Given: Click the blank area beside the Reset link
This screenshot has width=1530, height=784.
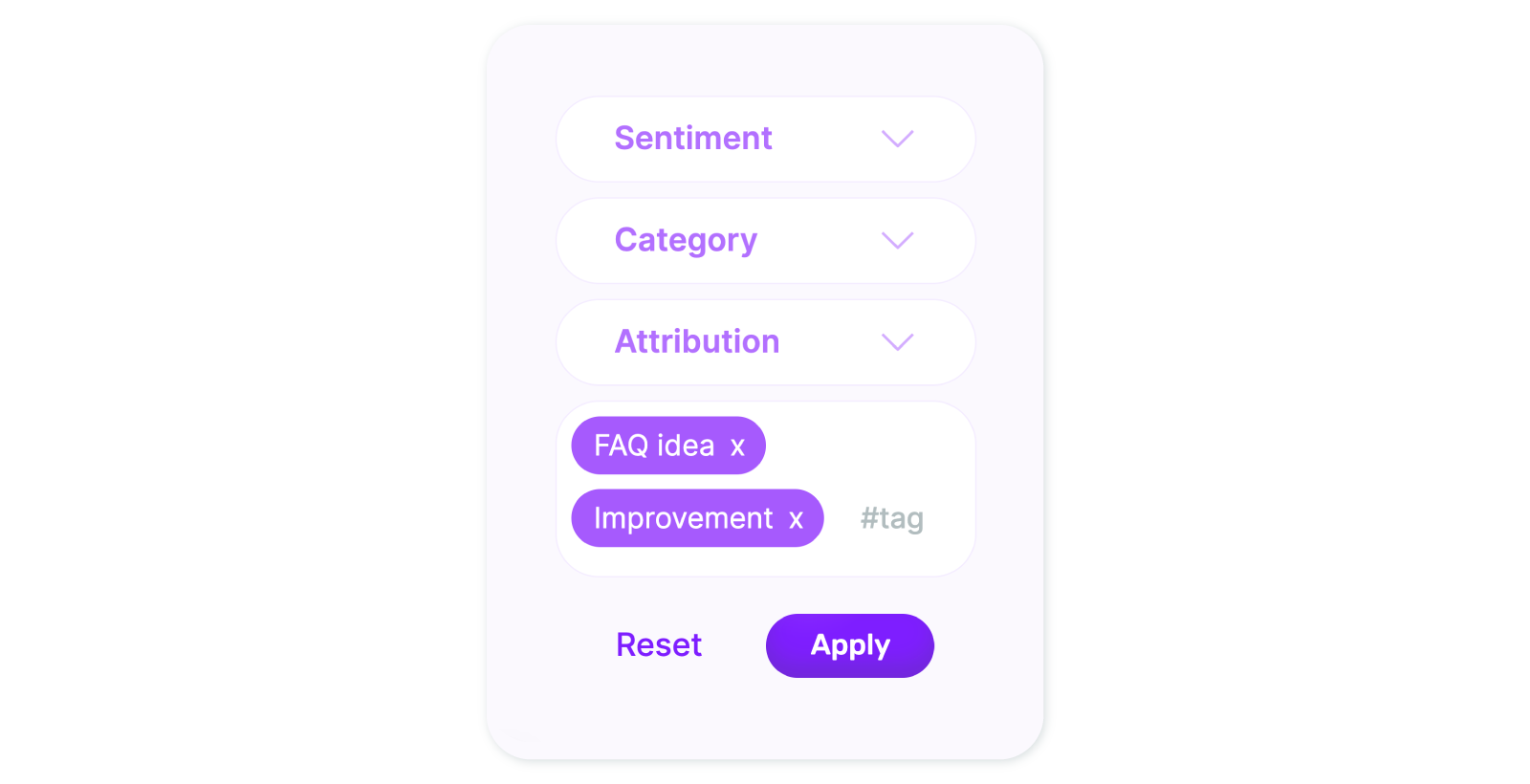Looking at the screenshot, I should [734, 645].
